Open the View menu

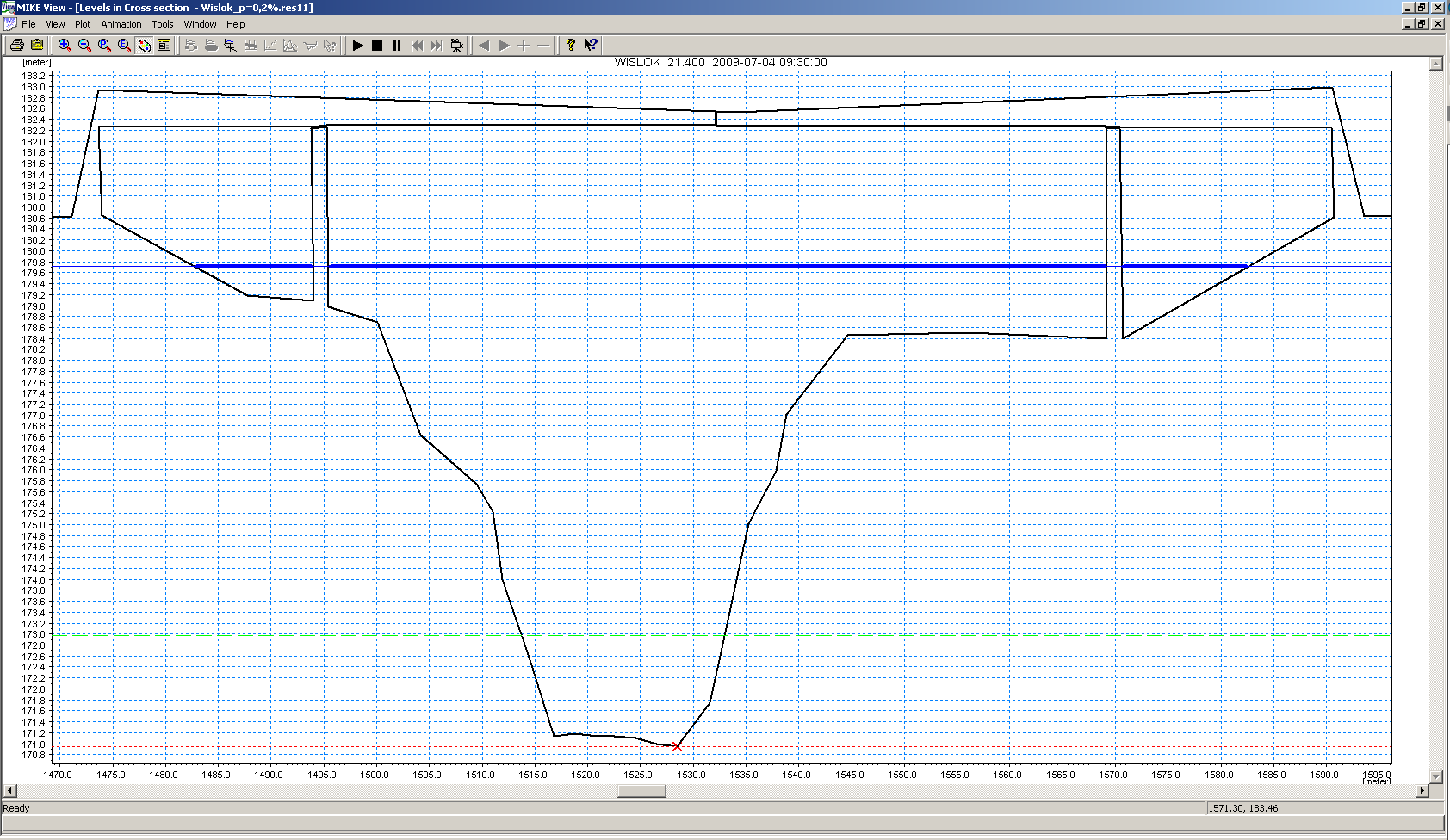point(55,24)
